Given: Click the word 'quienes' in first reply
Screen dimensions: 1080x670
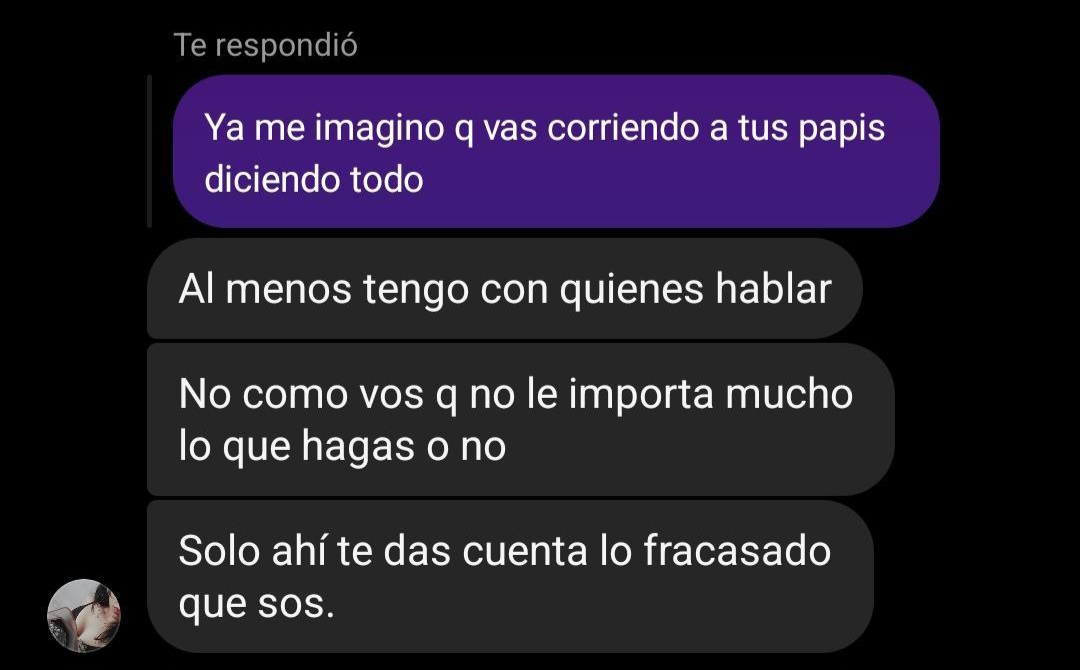Looking at the screenshot, I should point(631,290).
